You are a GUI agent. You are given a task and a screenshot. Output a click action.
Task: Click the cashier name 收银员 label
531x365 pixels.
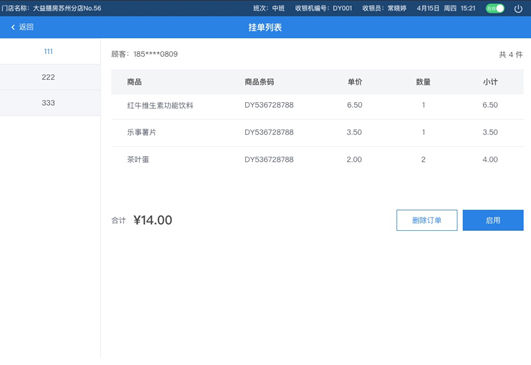[x=384, y=8]
